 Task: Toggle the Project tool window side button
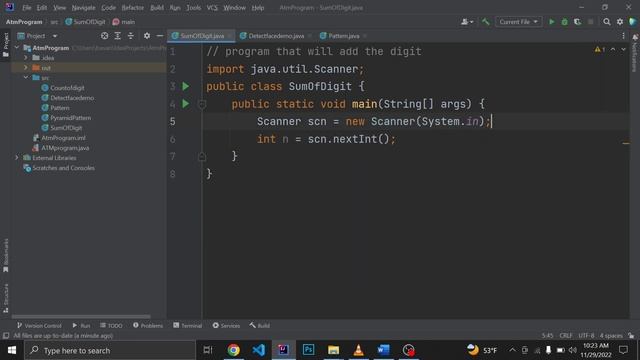click(6, 45)
